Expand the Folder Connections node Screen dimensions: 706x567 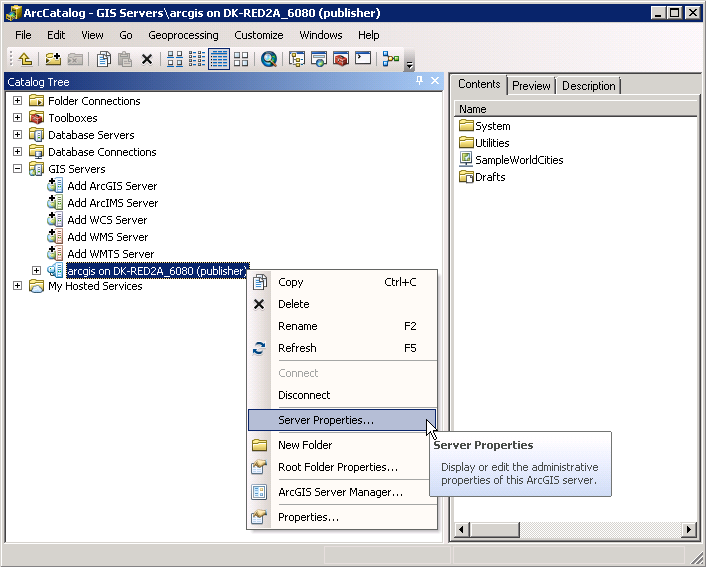click(x=18, y=100)
